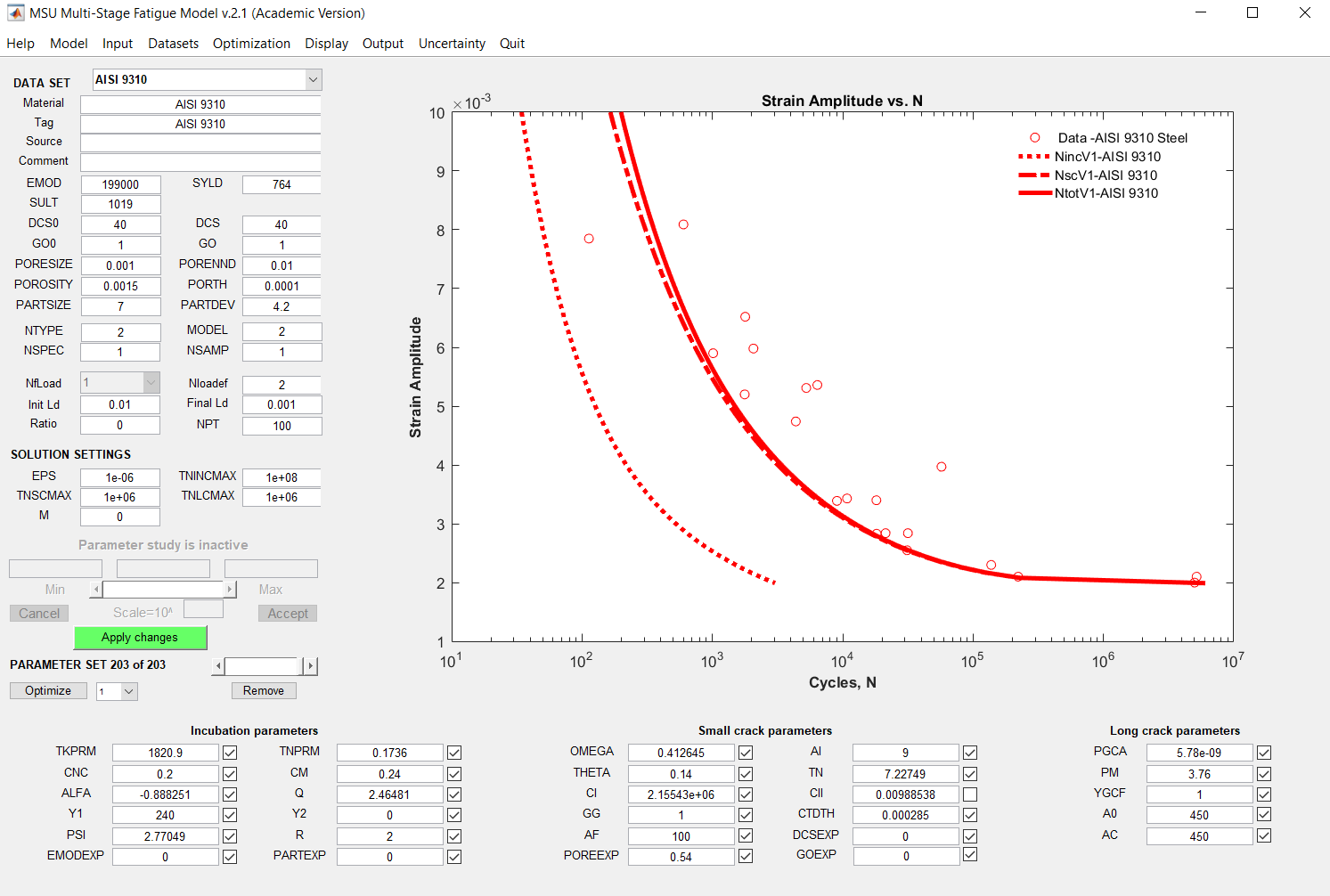This screenshot has height=896, width=1330.
Task: Toggle the PGCA long crack checkbox
Action: (x=1264, y=753)
